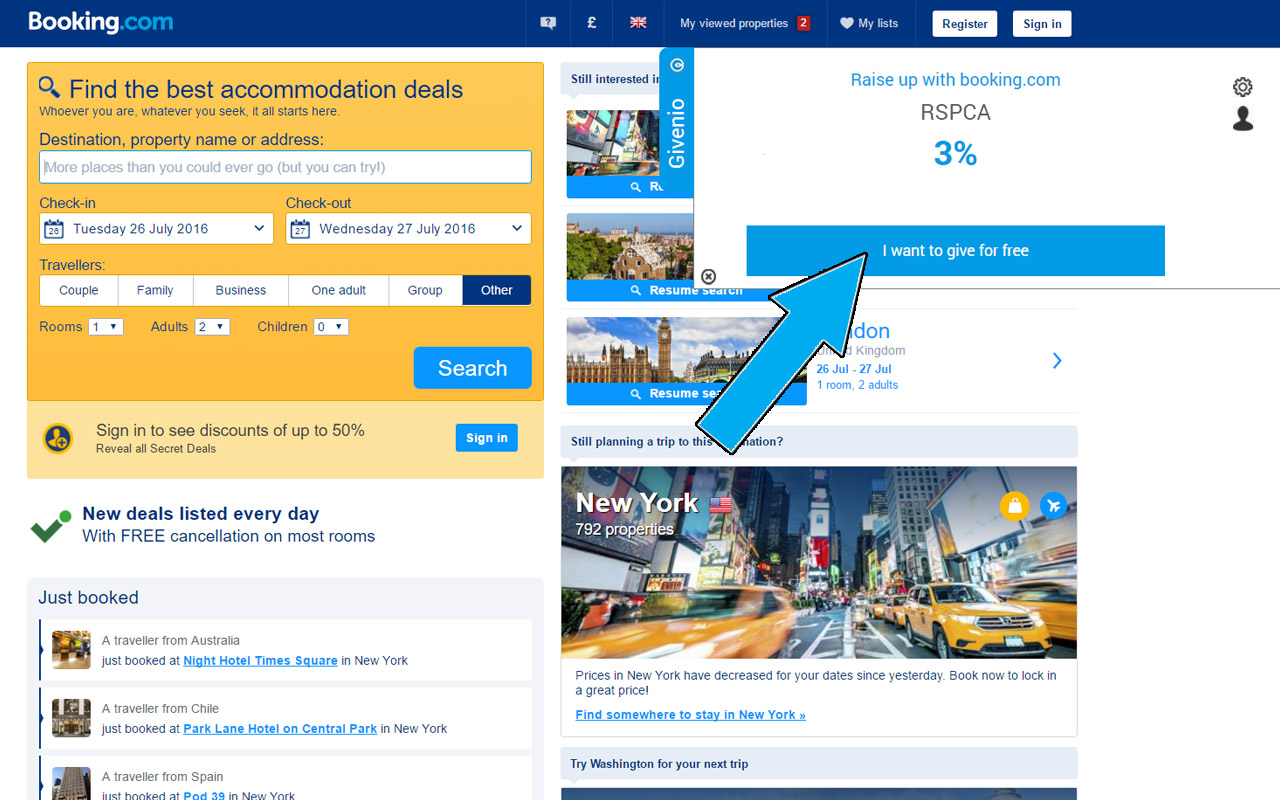Click Sign in in the header
1280x800 pixels.
click(1042, 24)
